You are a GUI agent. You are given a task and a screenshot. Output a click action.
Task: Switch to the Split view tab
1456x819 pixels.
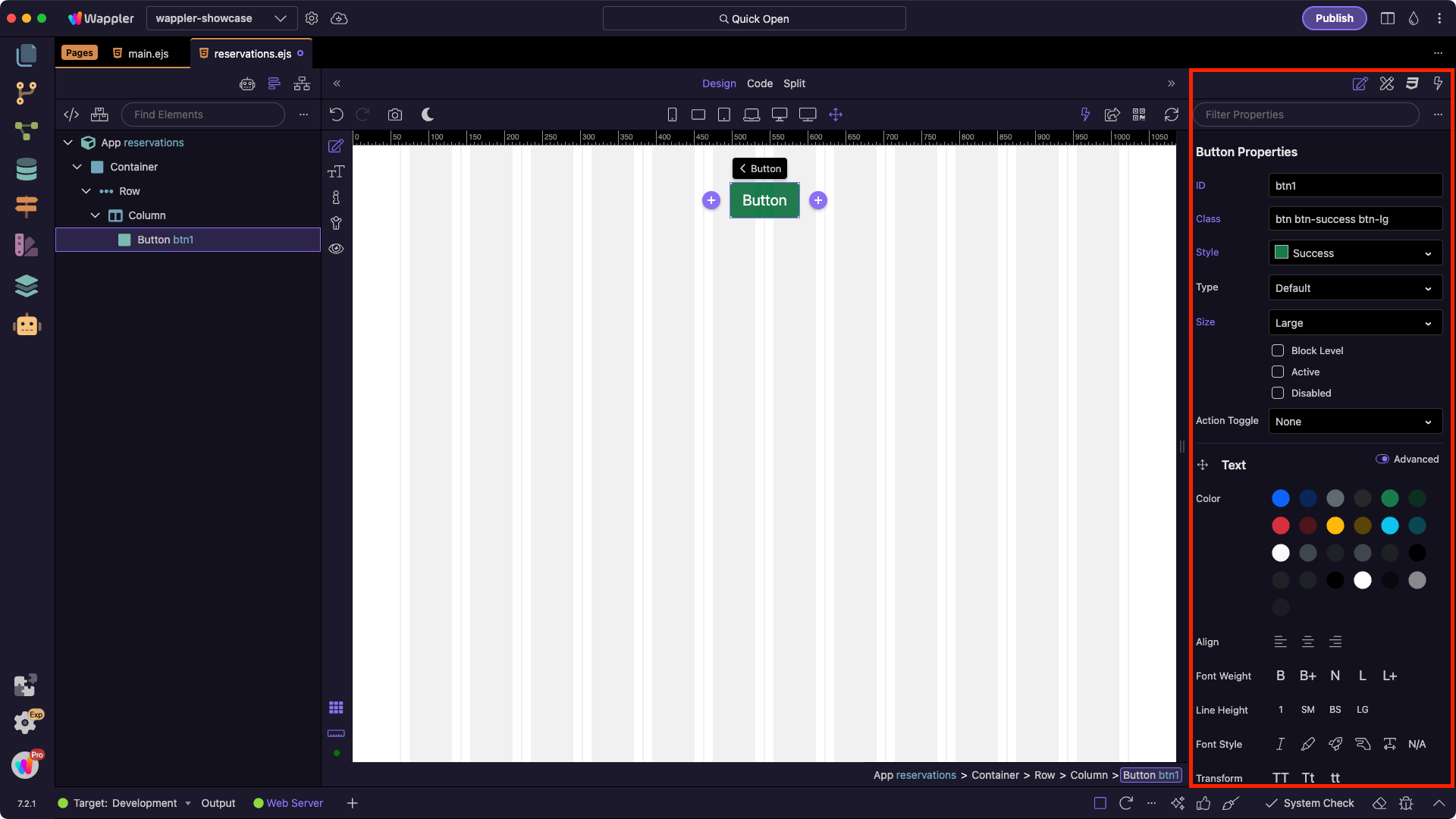(794, 83)
